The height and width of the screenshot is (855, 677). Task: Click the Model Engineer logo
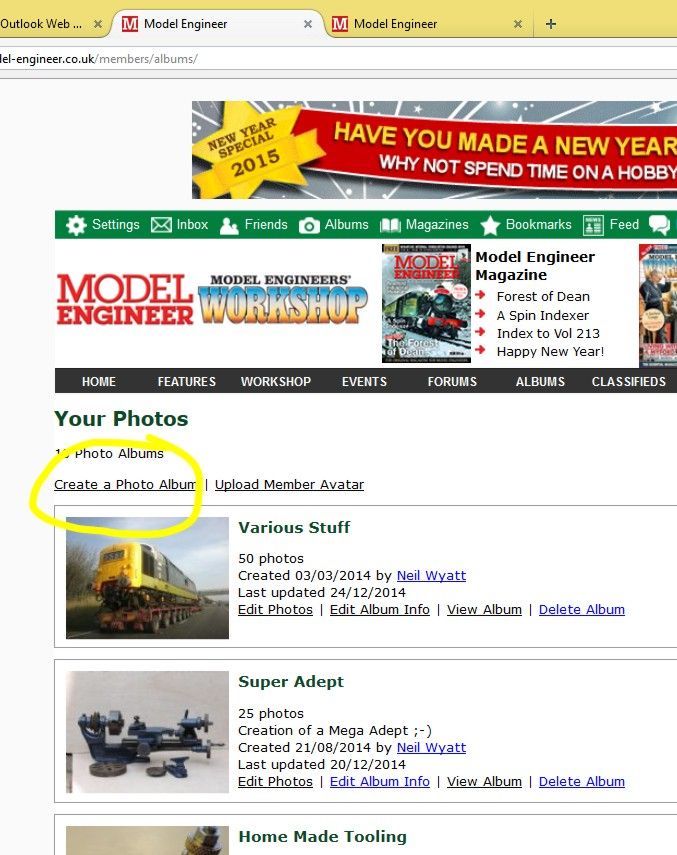[x=125, y=299]
